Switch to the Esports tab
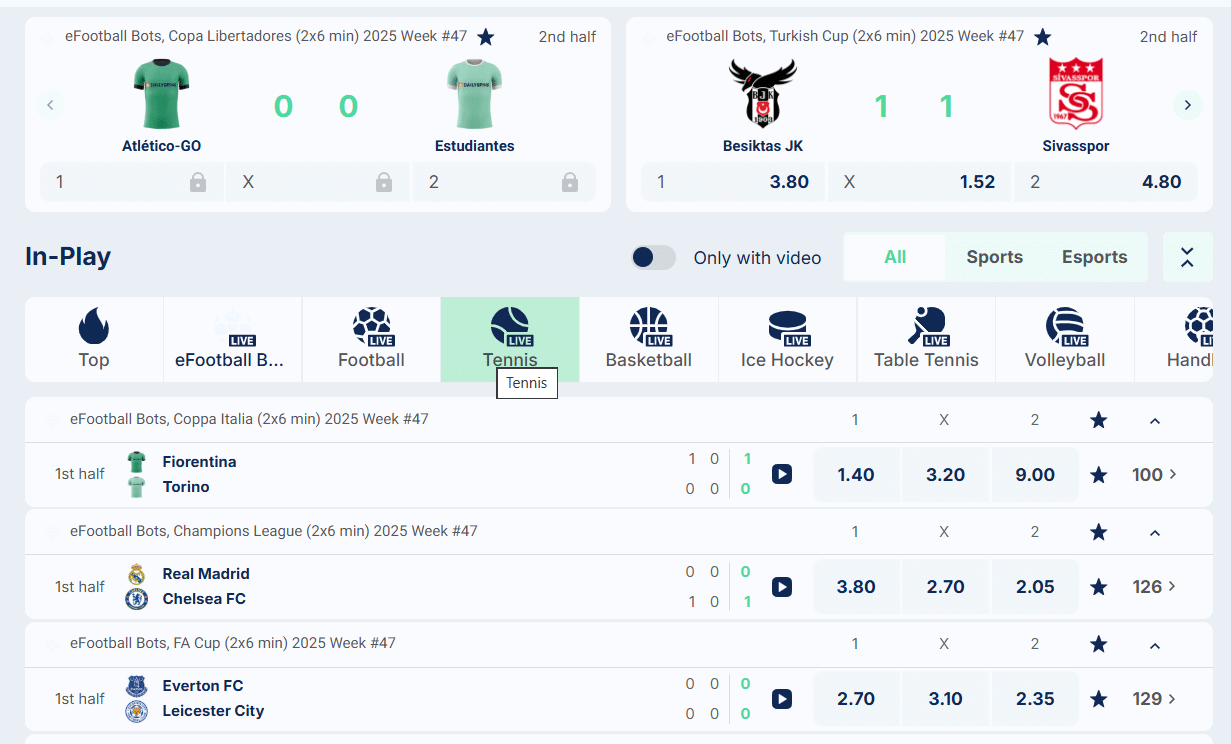The width and height of the screenshot is (1231, 744). (x=1094, y=257)
